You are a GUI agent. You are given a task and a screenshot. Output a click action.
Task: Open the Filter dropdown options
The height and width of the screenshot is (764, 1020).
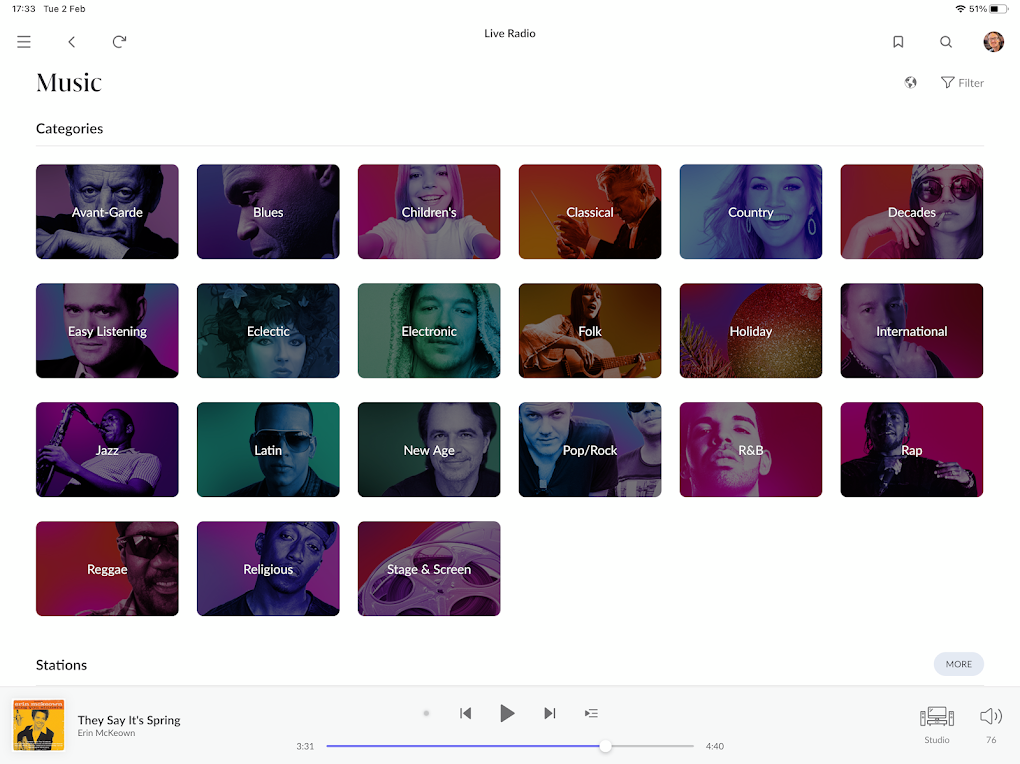point(961,82)
